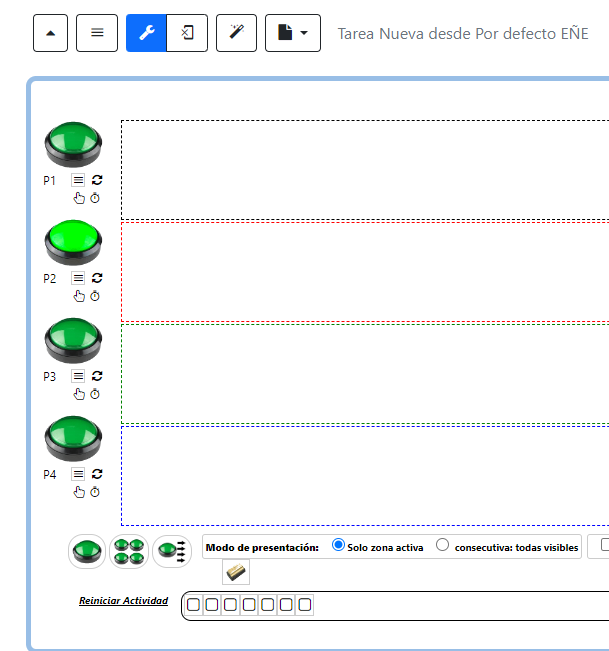Image resolution: width=609 pixels, height=651 pixels.
Task: Click the P4 refresh arrows icon
Action: [x=97, y=474]
